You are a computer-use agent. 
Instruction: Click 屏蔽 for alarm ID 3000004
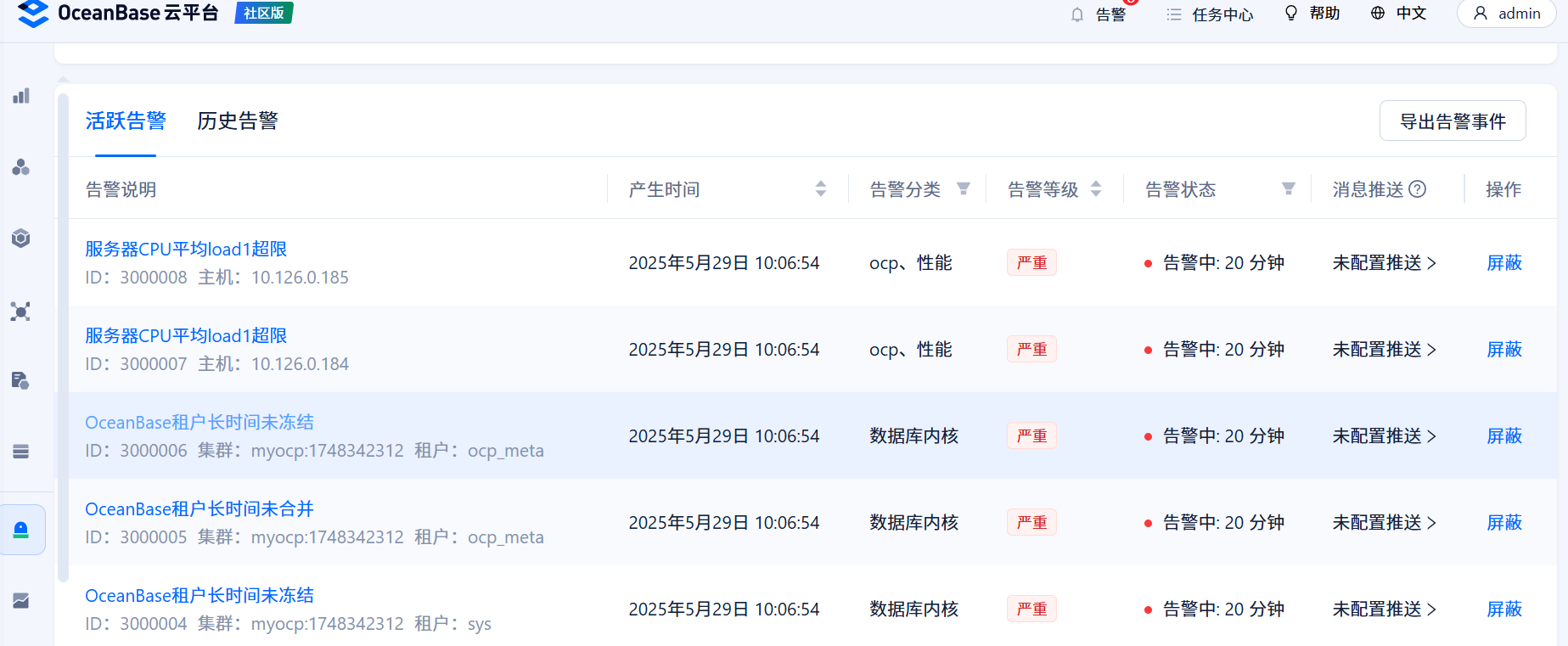[1504, 609]
